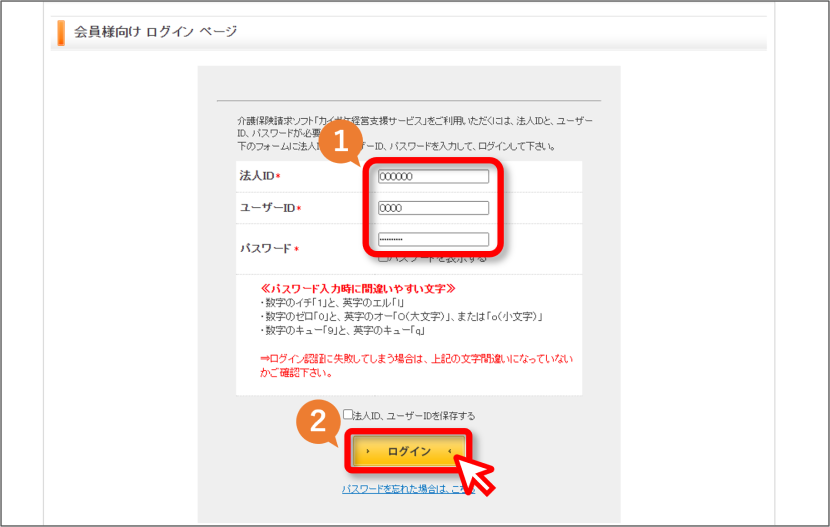Open the パスワードを忘れた場合は、こちら link
Viewport: 830px width, 527px height.
tap(408, 489)
